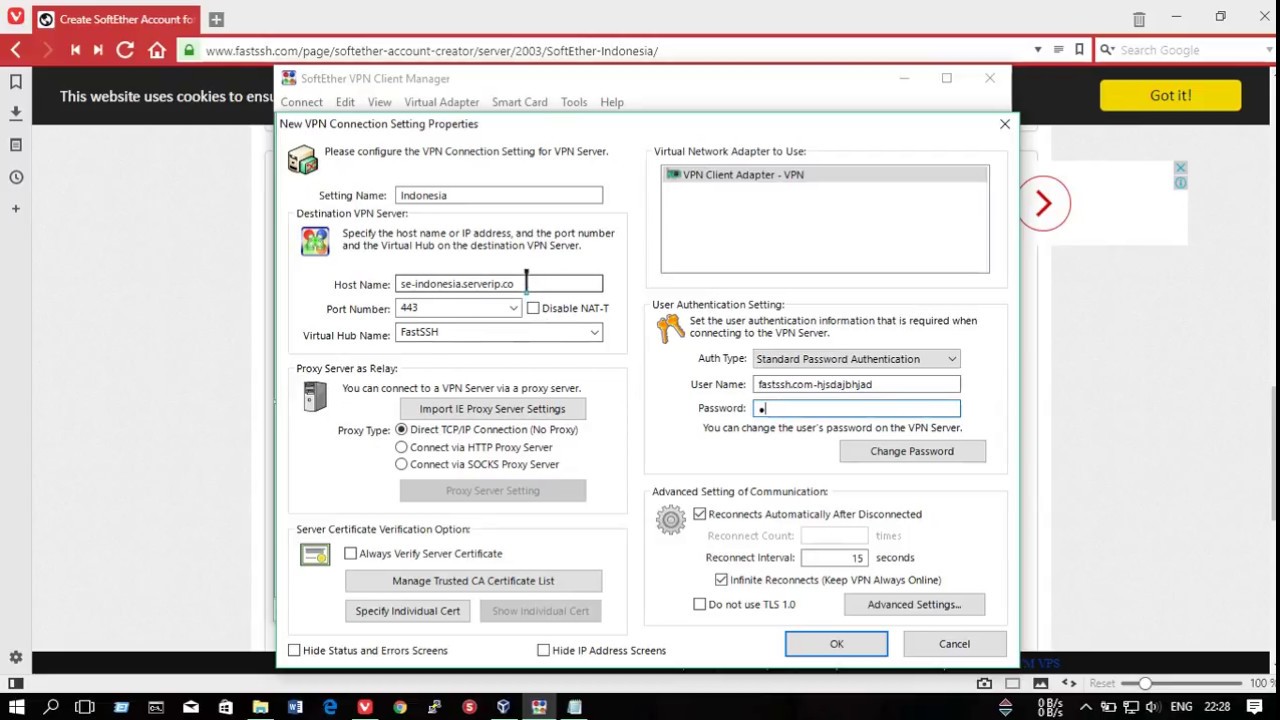This screenshot has width=1280, height=720.
Task: Open the Virtual Adapter menu
Action: pyautogui.click(x=441, y=102)
